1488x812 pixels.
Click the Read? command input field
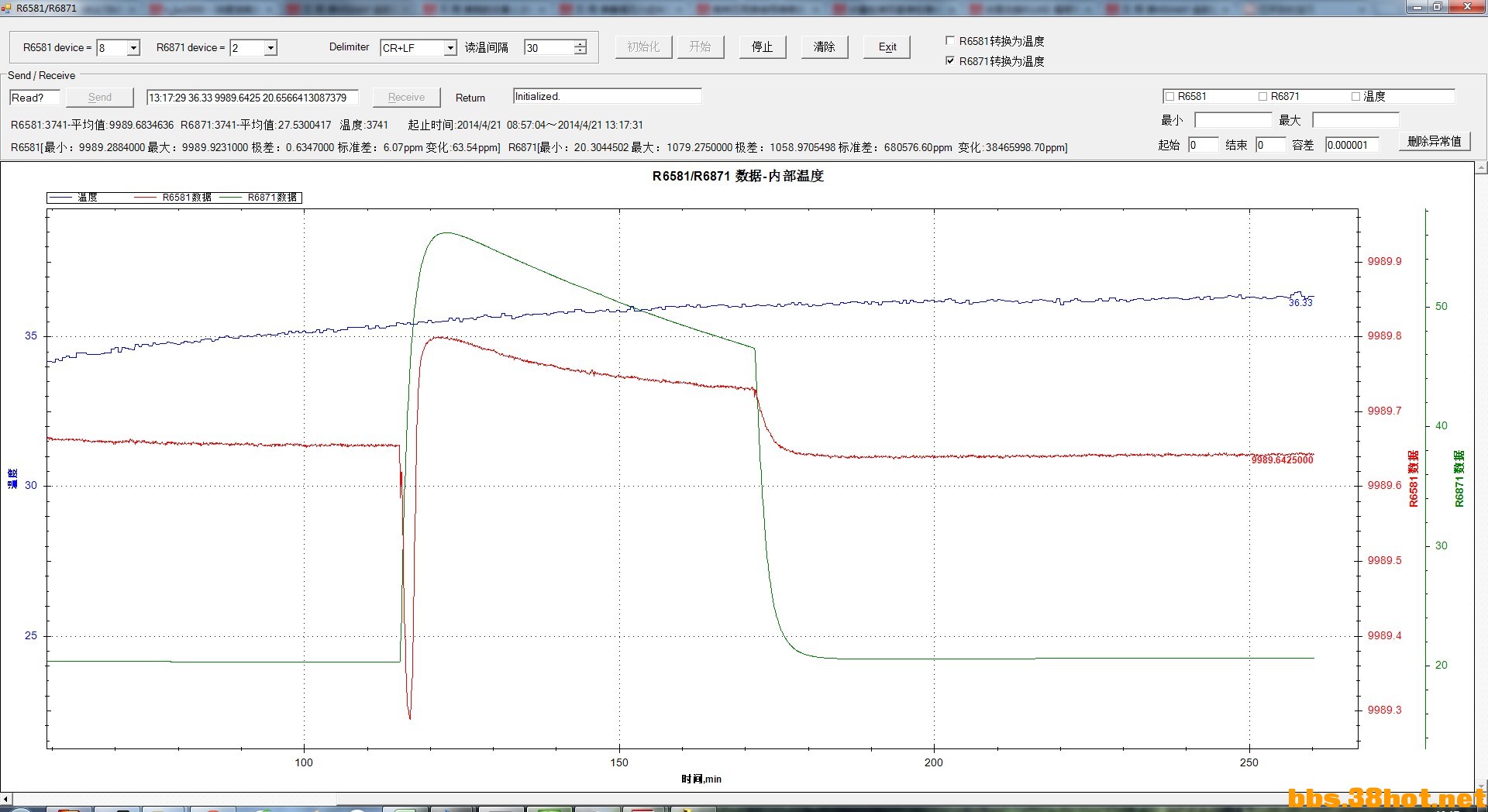(35, 98)
